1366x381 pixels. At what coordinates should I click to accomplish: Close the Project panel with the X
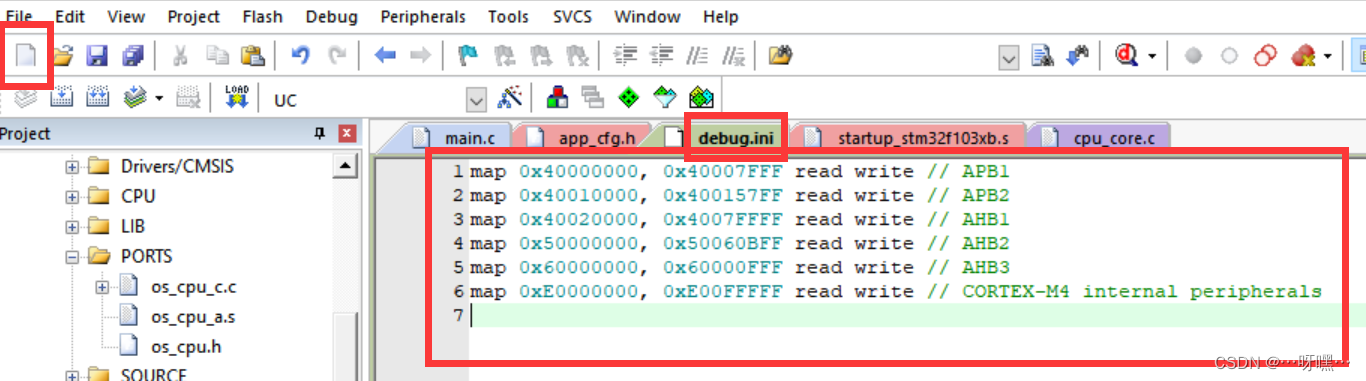point(347,134)
